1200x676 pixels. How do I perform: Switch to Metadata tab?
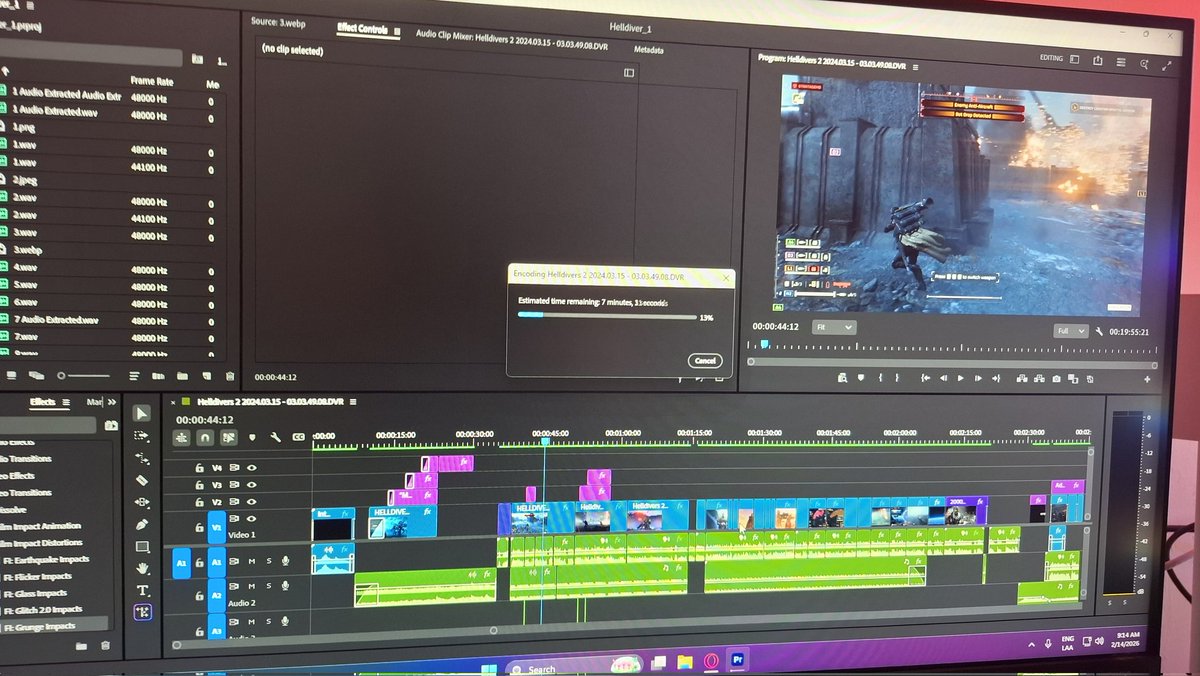647,50
